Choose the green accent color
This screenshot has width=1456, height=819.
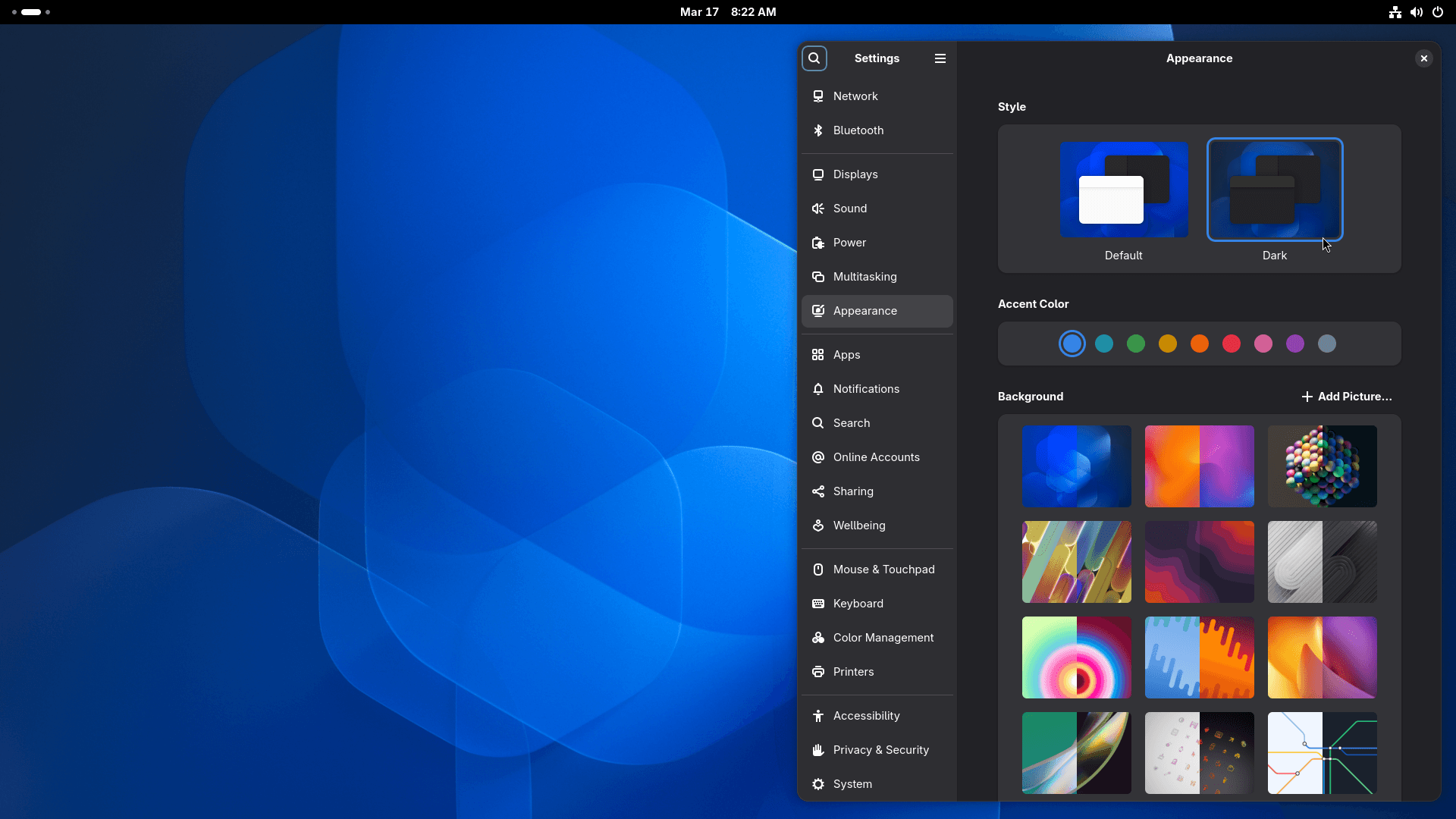[x=1135, y=344]
